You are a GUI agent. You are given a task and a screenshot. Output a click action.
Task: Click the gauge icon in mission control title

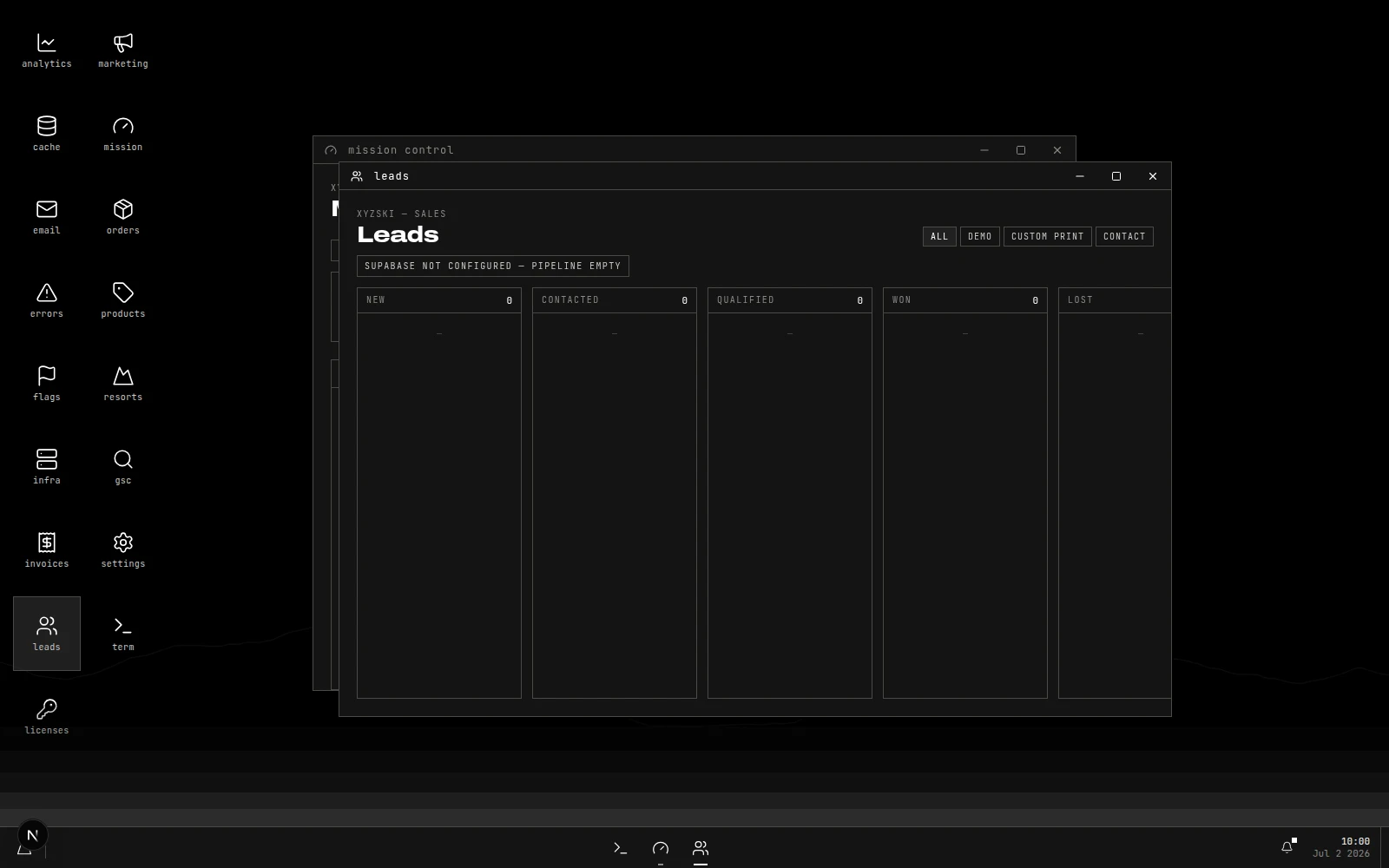pos(331,150)
